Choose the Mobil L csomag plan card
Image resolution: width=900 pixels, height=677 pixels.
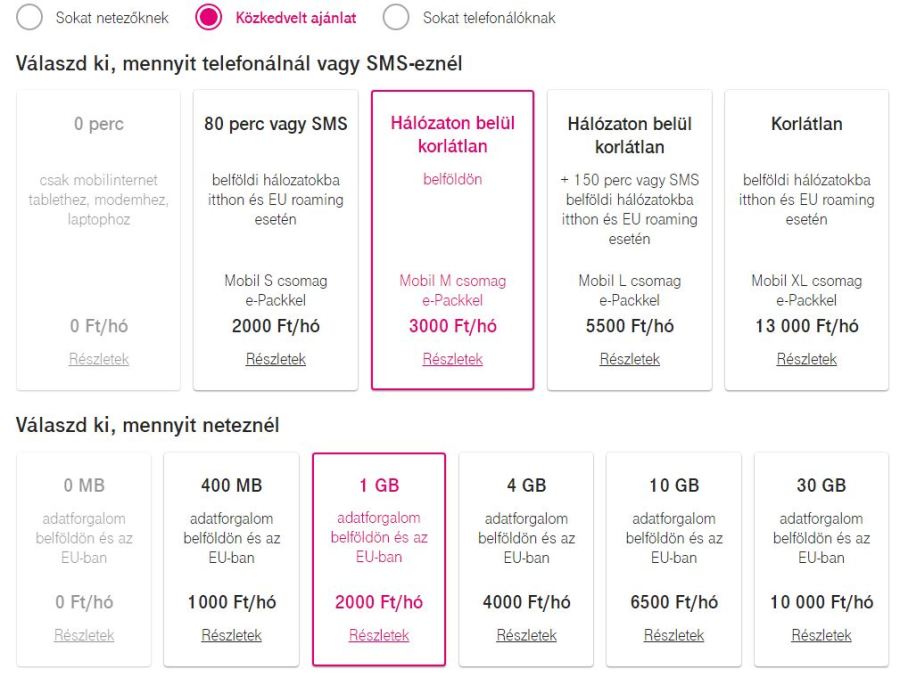630,240
